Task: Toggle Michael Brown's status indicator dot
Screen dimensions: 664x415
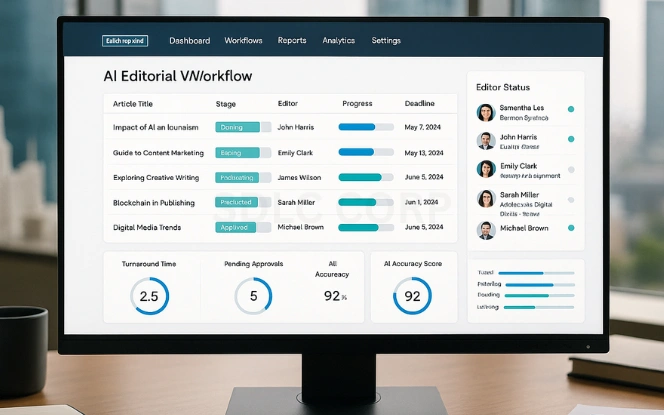Action: pos(571,228)
